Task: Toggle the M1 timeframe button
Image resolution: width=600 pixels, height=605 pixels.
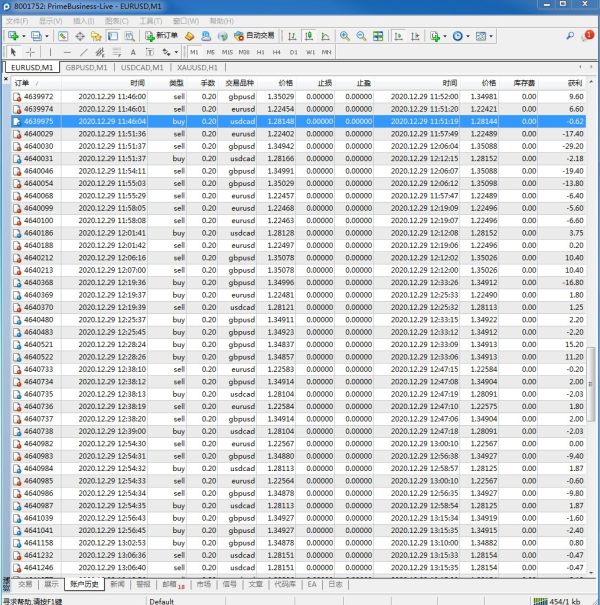Action: 195,51
